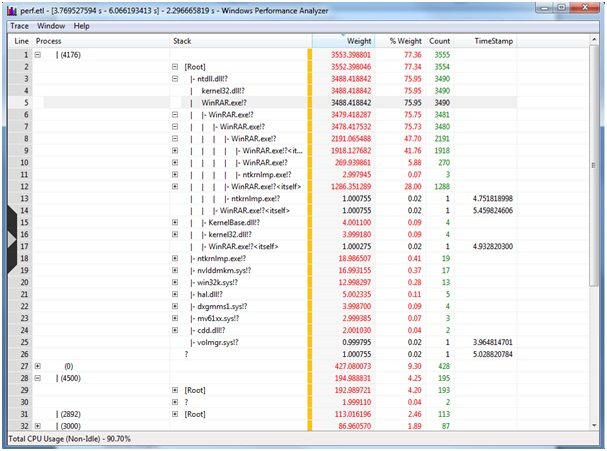Select process (2892) on line 31
This screenshot has height=451, width=607.
69,414
